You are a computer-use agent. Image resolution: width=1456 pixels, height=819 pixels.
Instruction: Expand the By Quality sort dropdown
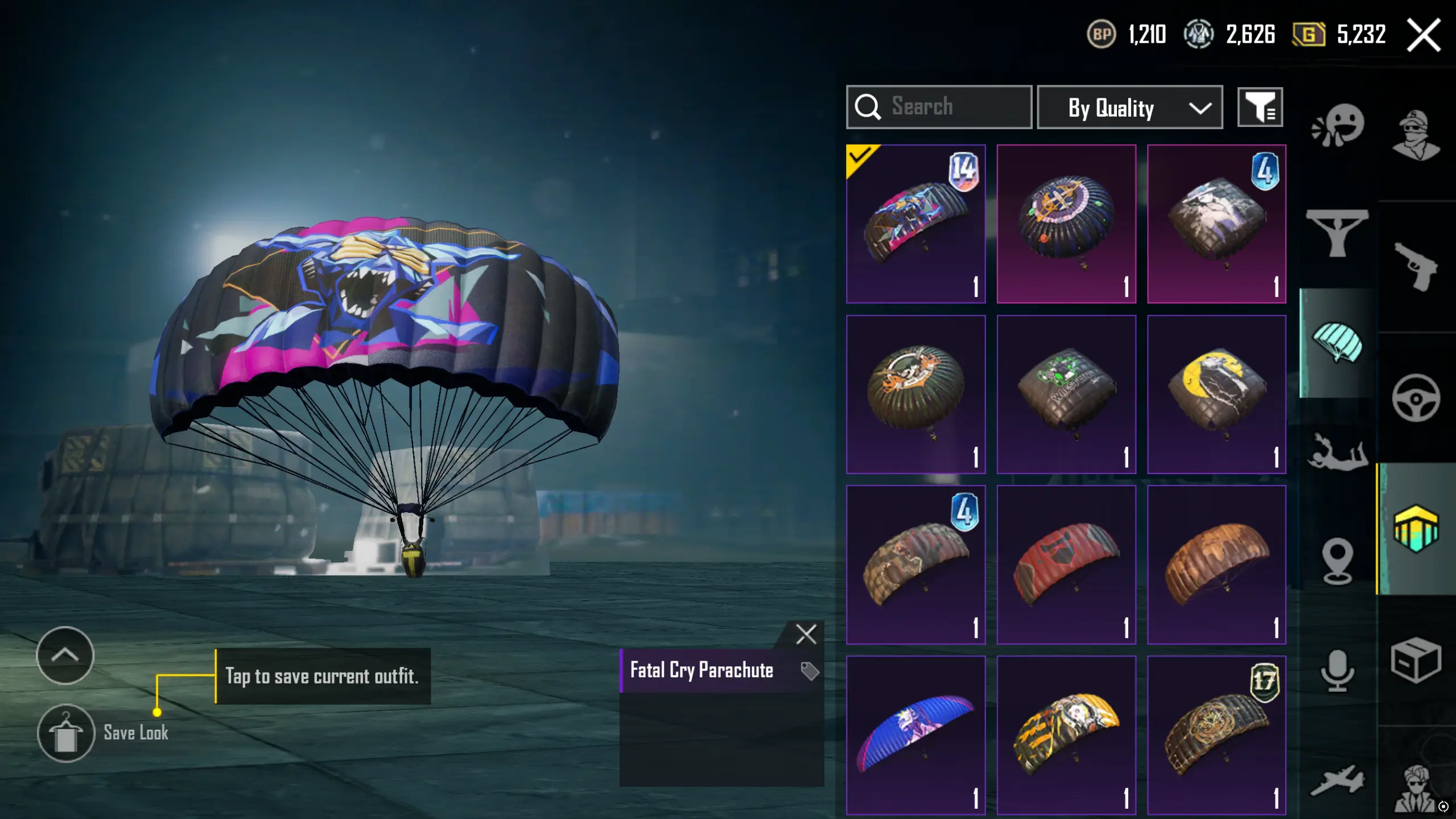click(x=1129, y=108)
